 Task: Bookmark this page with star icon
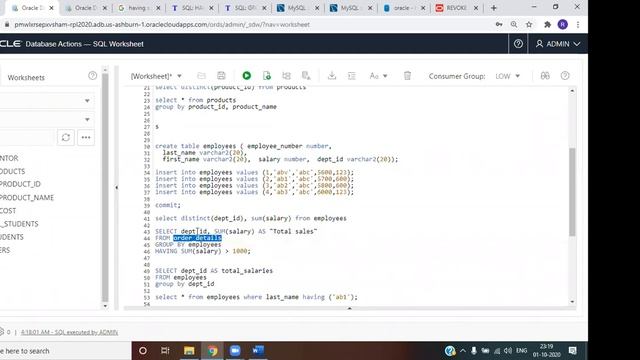[529, 24]
